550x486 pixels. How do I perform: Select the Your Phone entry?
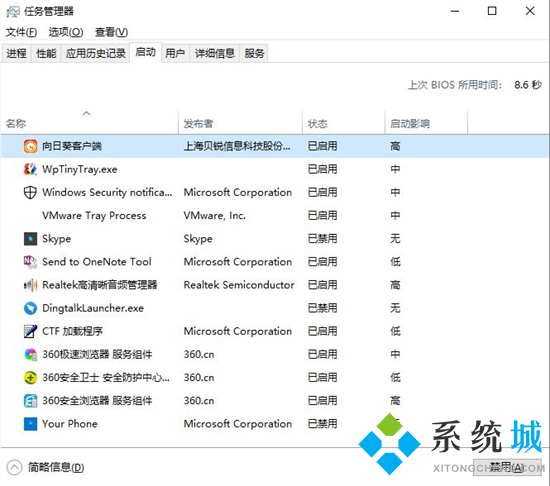(x=70, y=424)
